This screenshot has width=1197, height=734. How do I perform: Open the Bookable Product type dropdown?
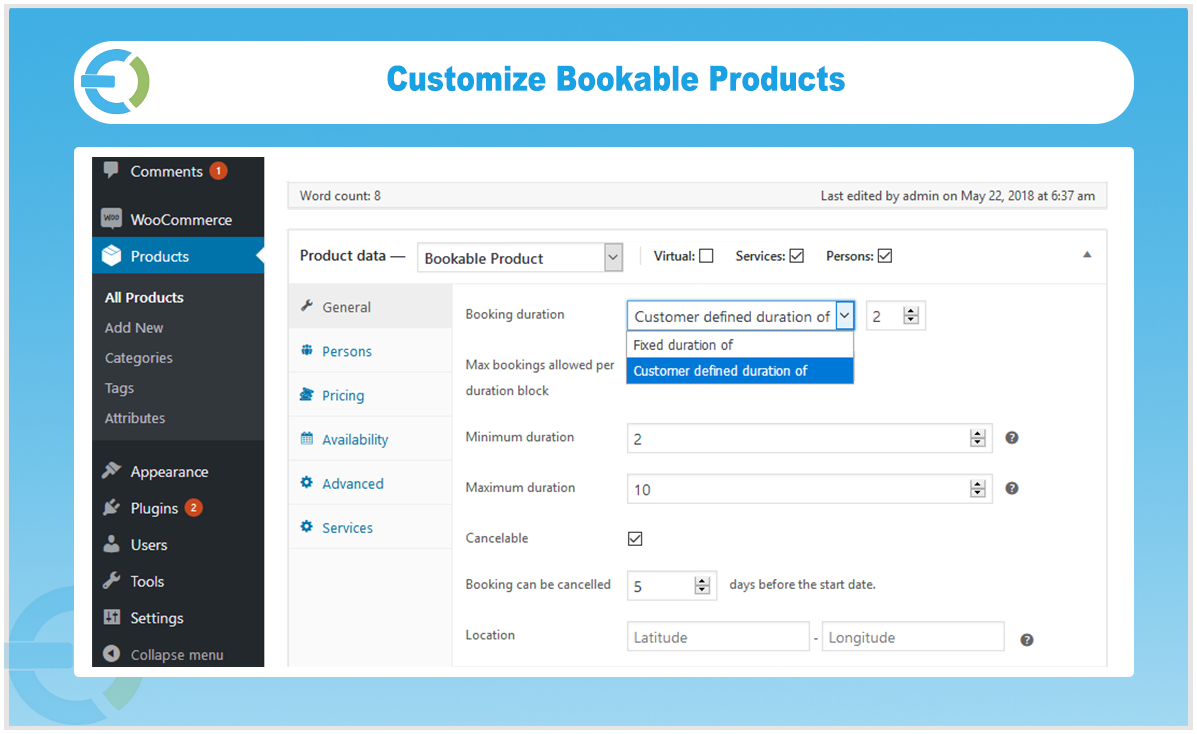520,258
